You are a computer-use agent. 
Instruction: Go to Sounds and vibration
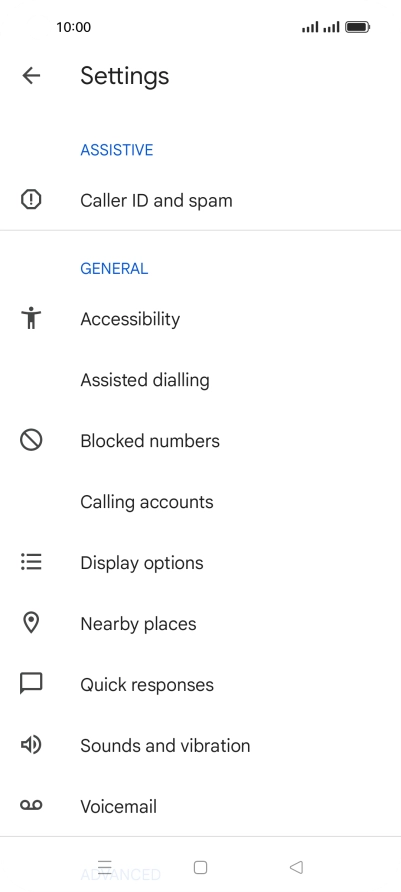(200, 745)
